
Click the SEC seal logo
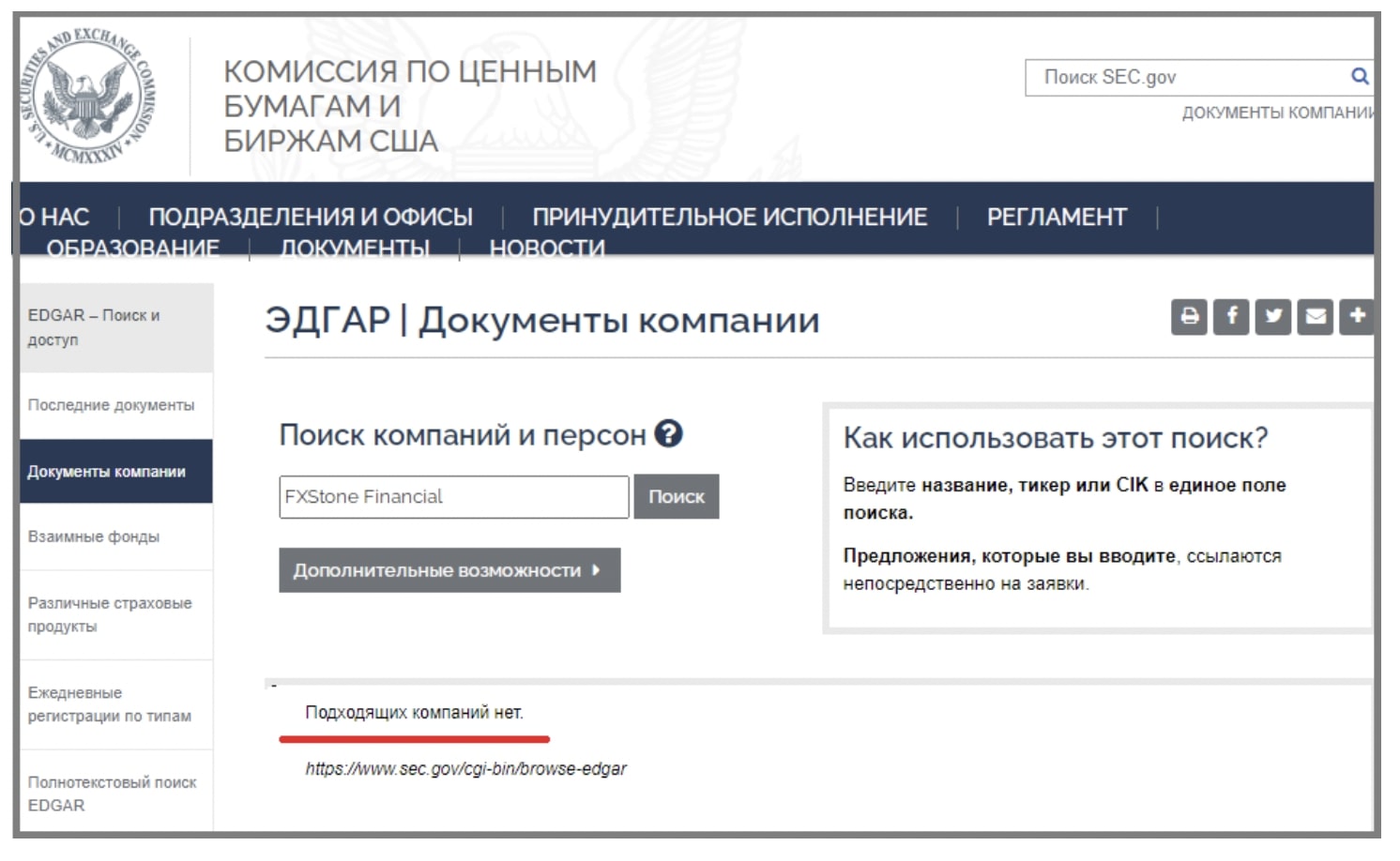tap(89, 96)
